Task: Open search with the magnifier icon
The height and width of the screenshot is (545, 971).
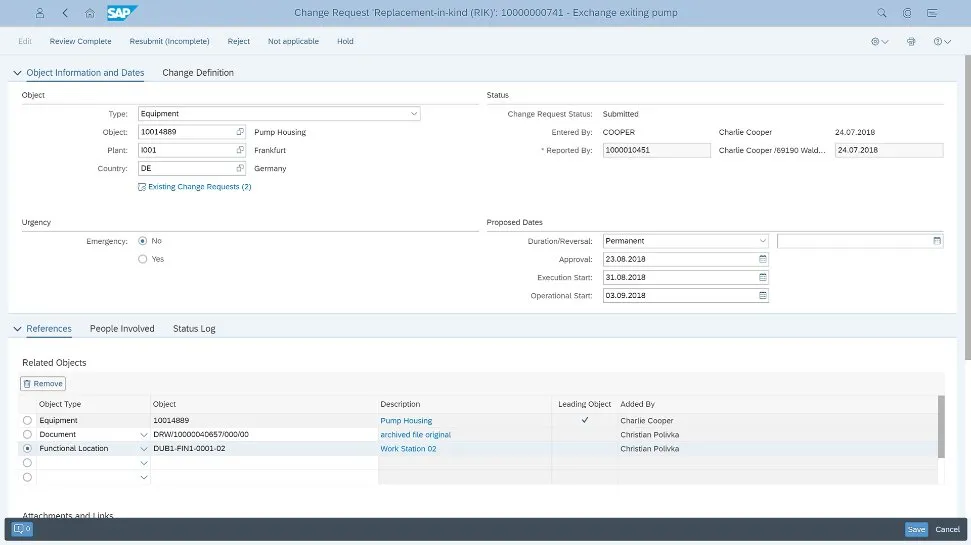Action: 881,13
